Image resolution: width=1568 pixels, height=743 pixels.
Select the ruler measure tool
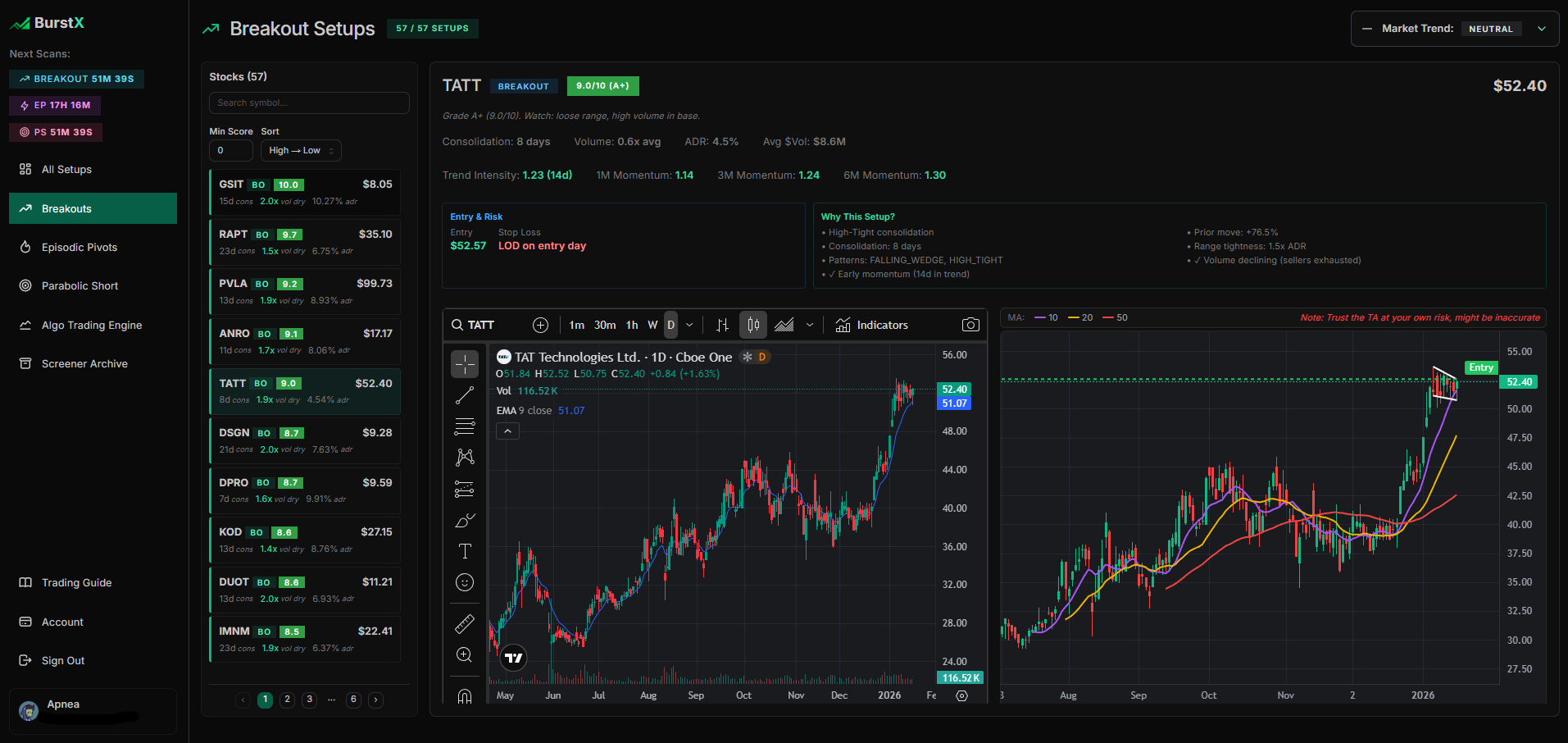pos(465,624)
